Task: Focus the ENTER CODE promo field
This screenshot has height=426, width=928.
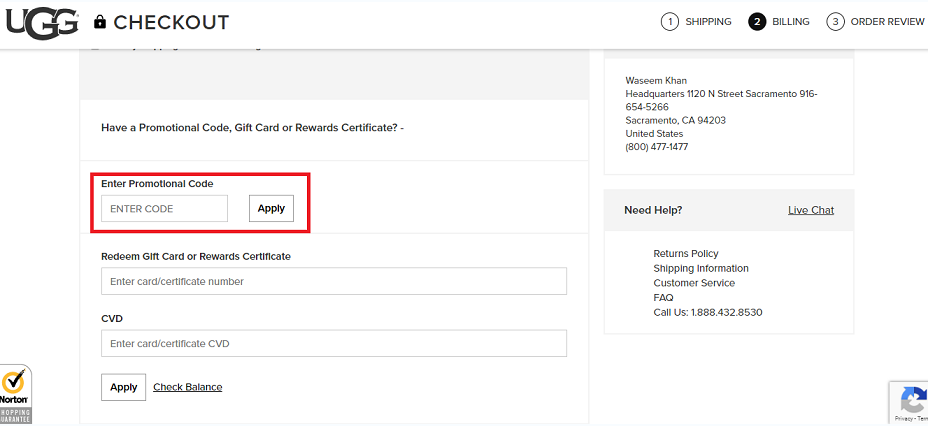Action: 165,209
